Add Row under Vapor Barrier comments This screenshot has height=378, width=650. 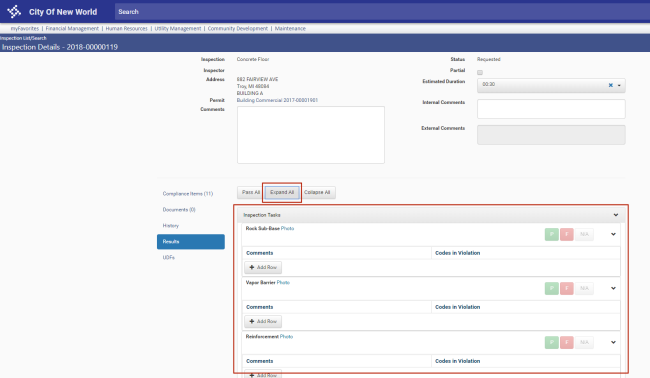coord(263,321)
